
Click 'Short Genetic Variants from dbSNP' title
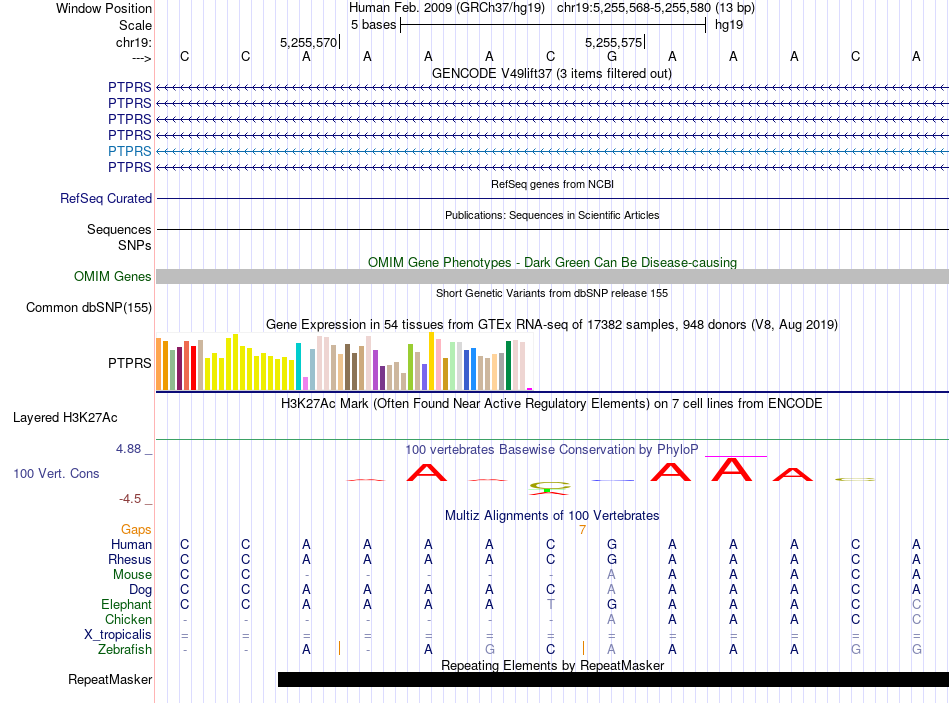click(x=552, y=293)
